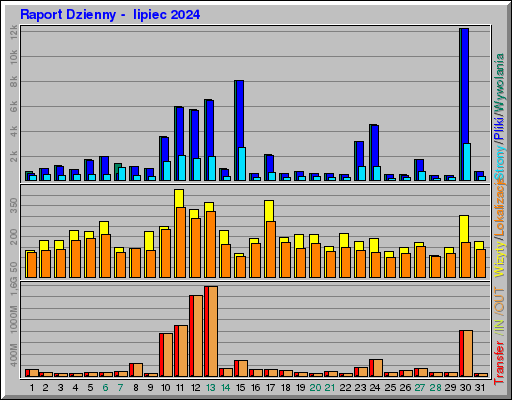
Task: Click the '350' axis label
Action: (13, 205)
